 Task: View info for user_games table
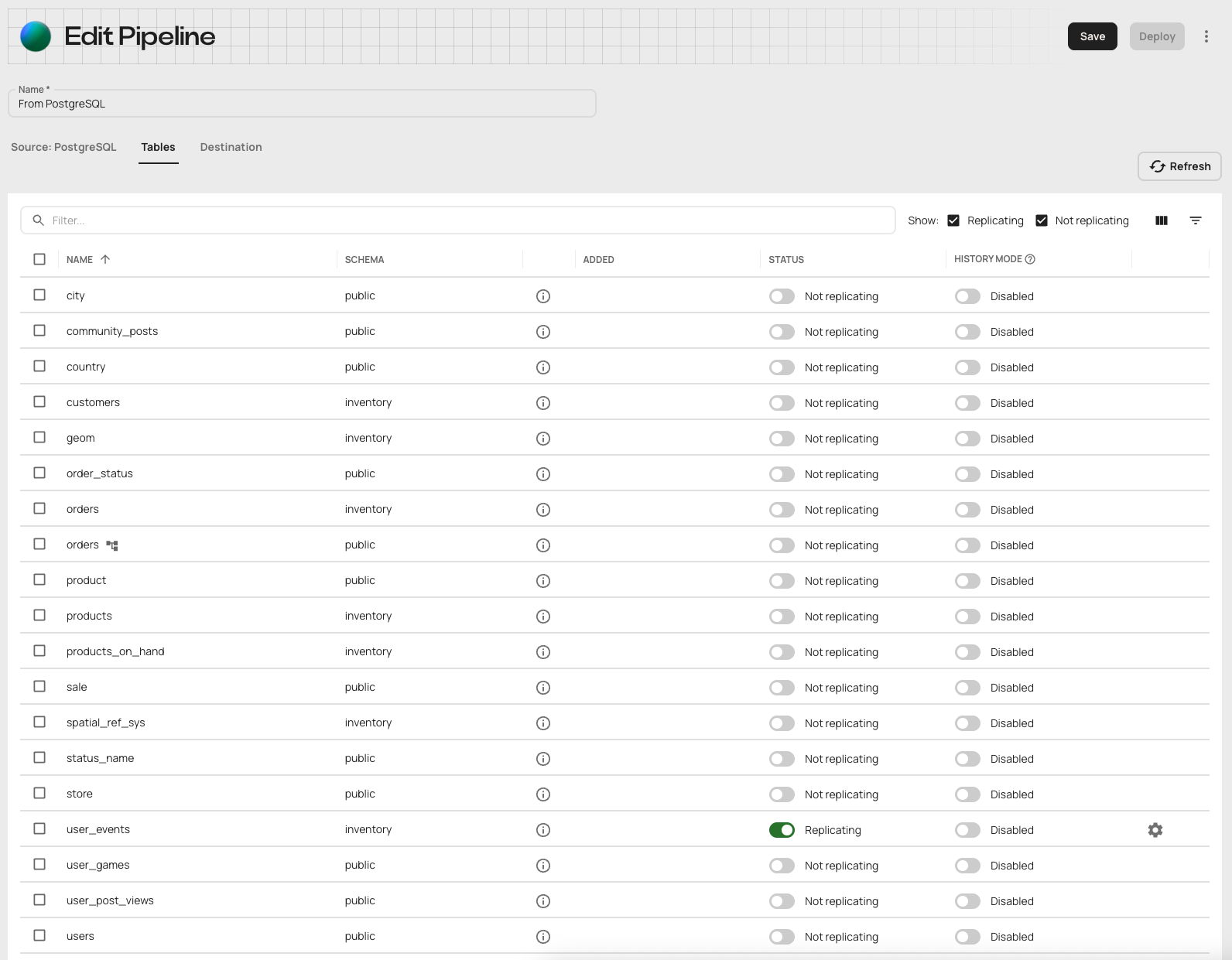(543, 866)
